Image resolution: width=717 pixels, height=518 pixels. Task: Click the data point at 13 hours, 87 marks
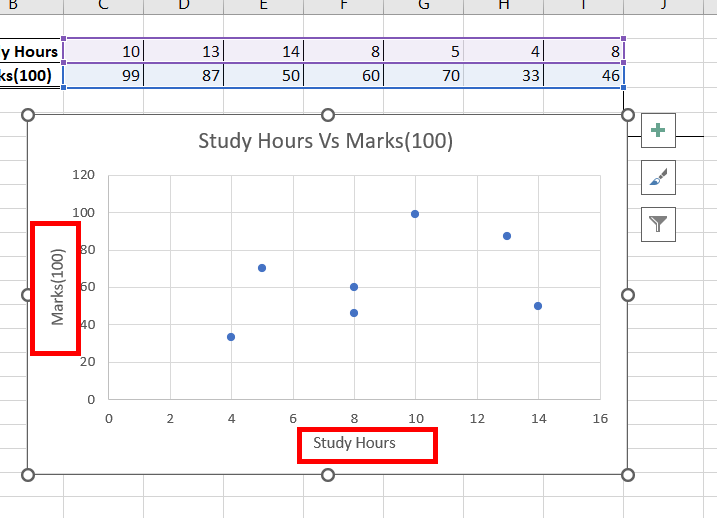pyautogui.click(x=507, y=236)
